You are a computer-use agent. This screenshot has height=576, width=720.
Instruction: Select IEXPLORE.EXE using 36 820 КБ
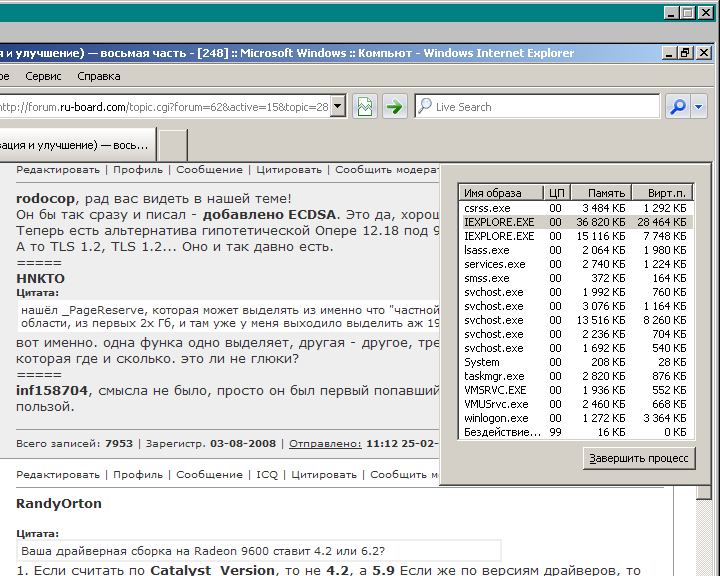pyautogui.click(x=576, y=222)
